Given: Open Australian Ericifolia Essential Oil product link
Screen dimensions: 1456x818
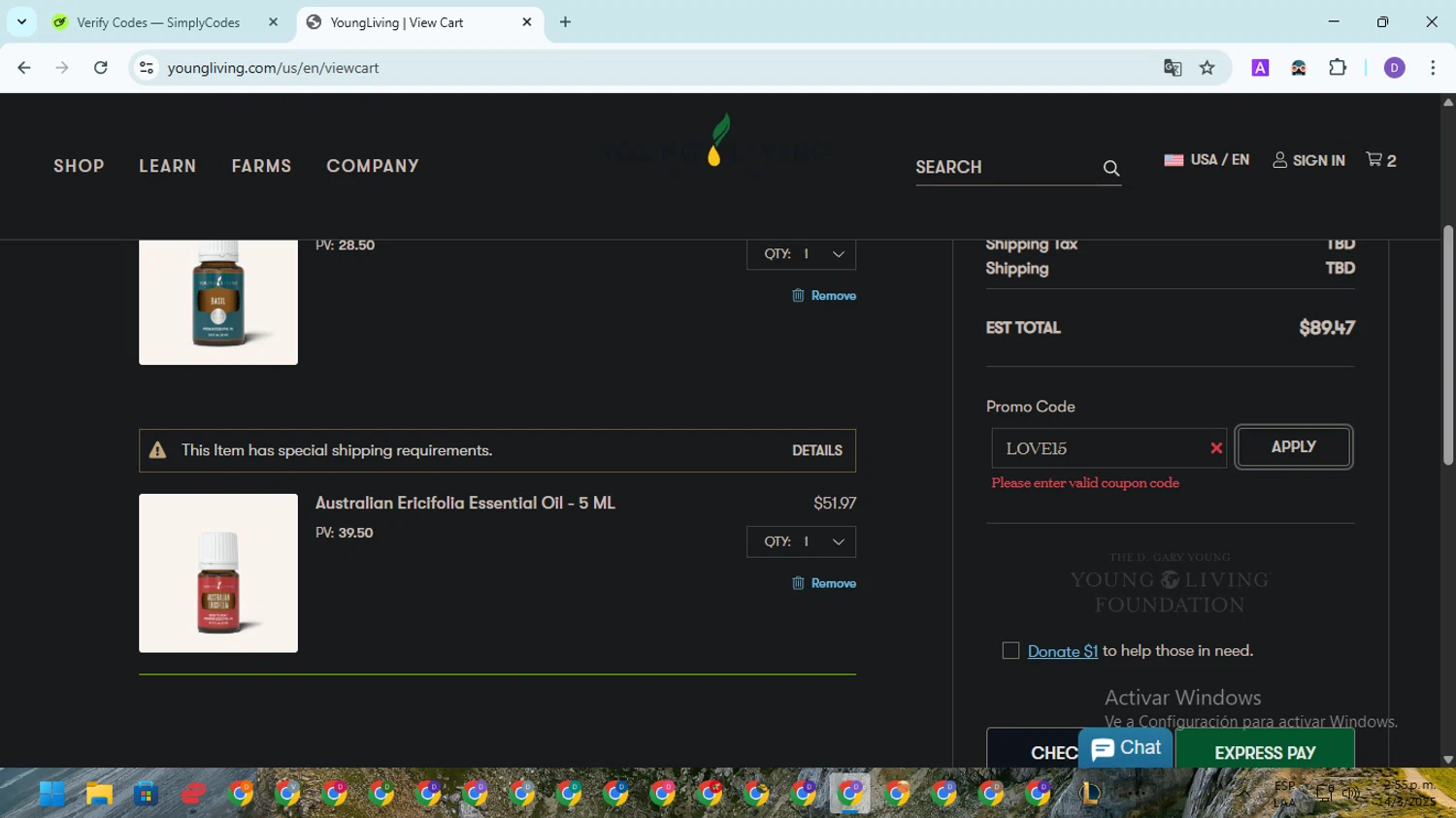Looking at the screenshot, I should [x=465, y=503].
